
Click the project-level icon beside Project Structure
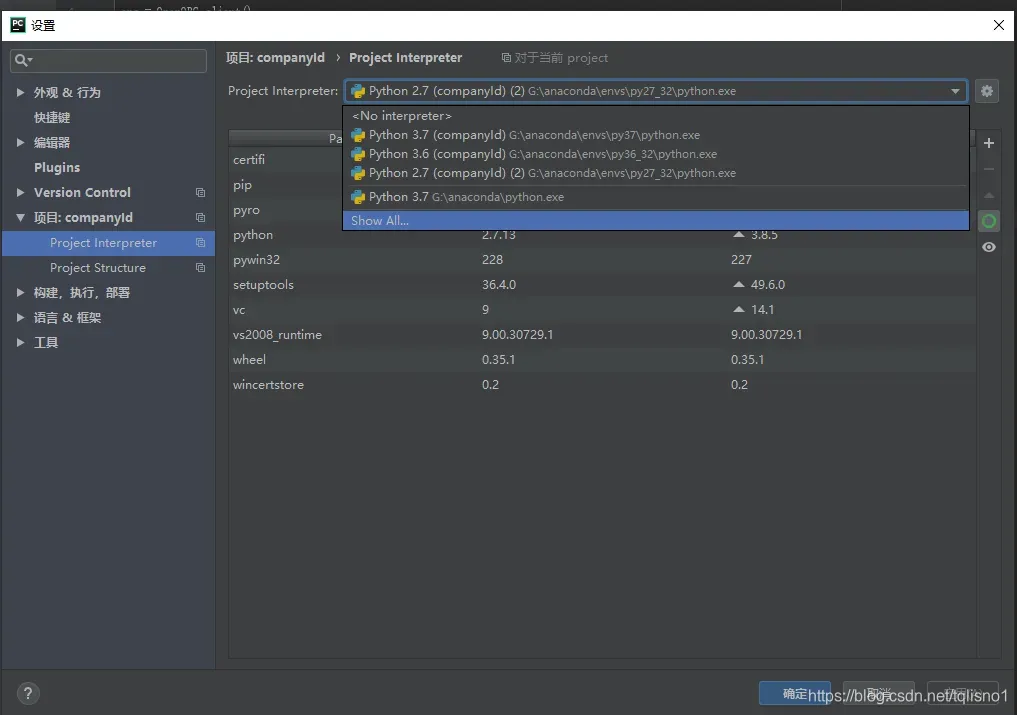(200, 268)
